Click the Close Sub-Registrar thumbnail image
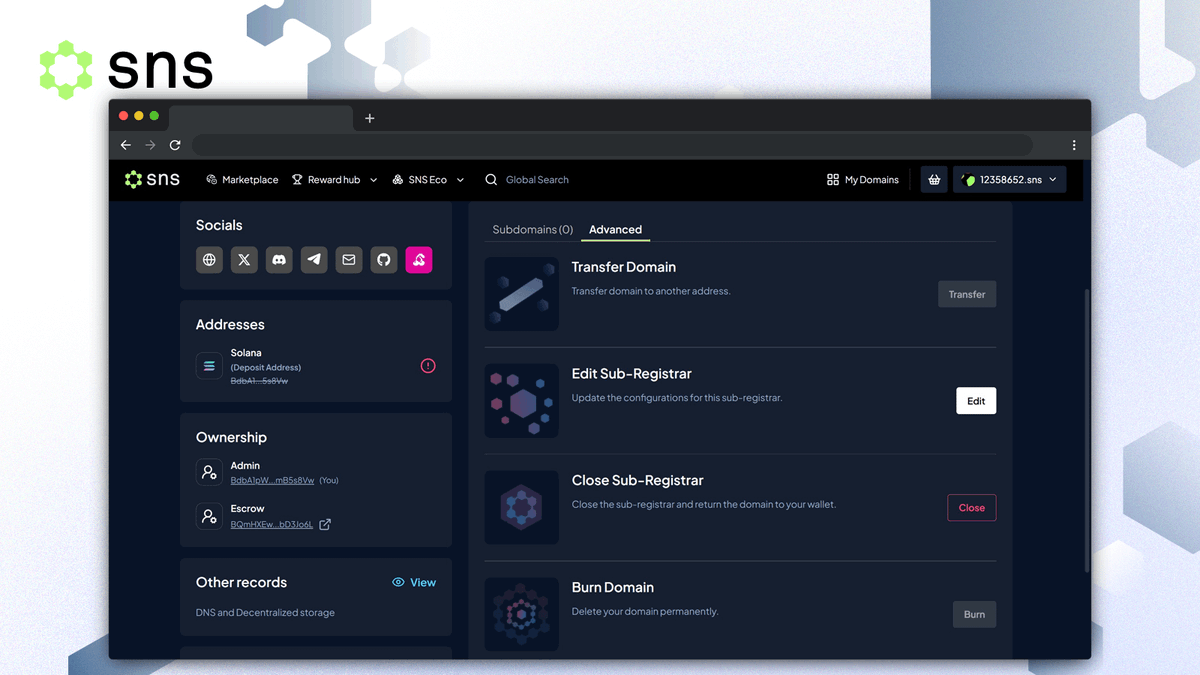 522,508
